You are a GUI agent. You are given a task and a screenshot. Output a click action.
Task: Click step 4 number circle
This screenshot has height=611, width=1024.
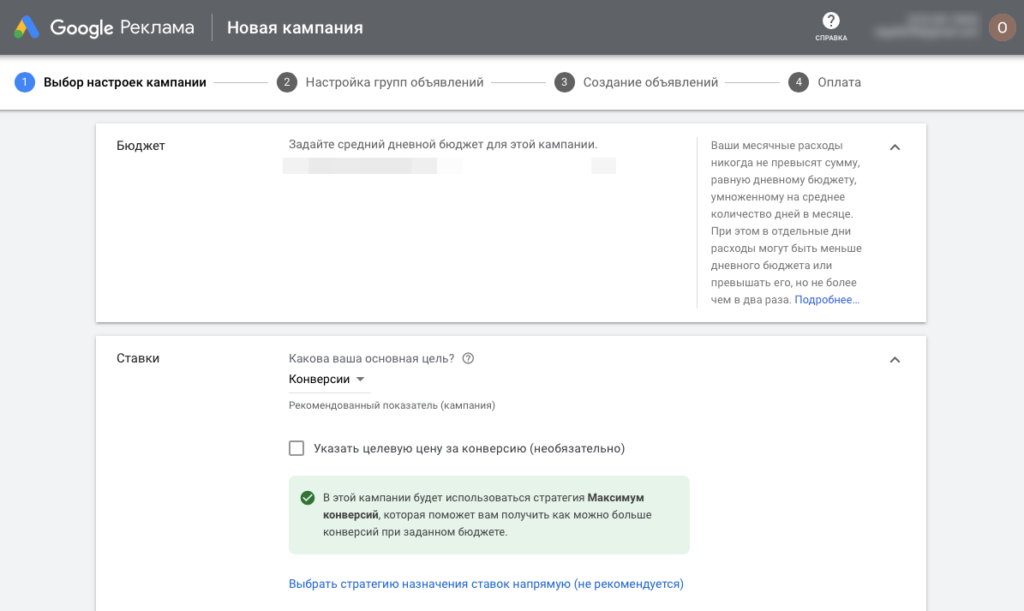tap(798, 82)
